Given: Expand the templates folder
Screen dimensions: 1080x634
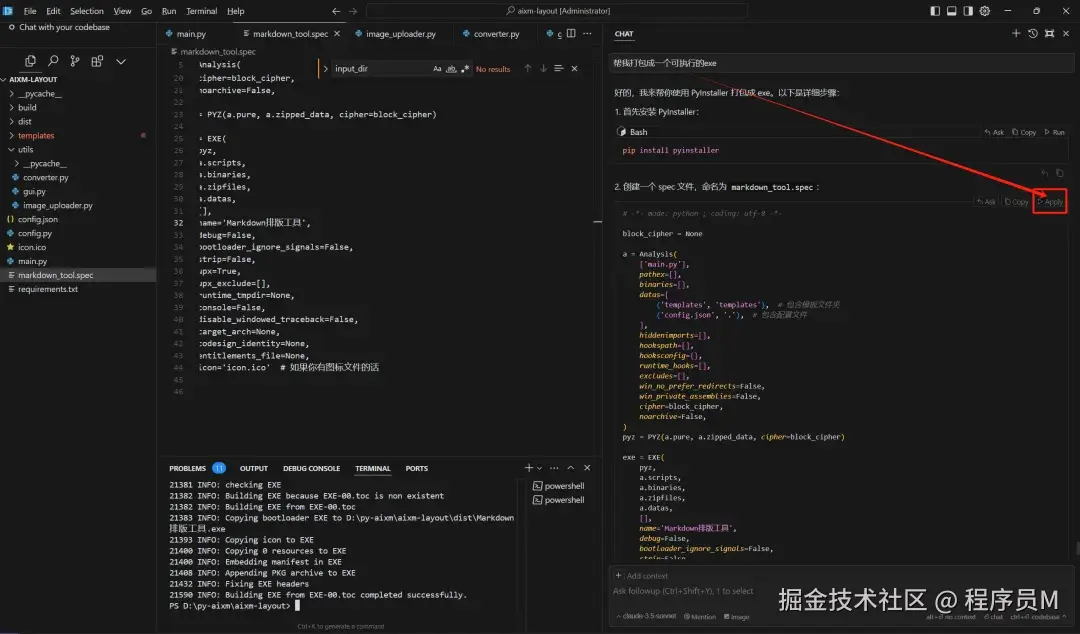Looking at the screenshot, I should click(36, 136).
